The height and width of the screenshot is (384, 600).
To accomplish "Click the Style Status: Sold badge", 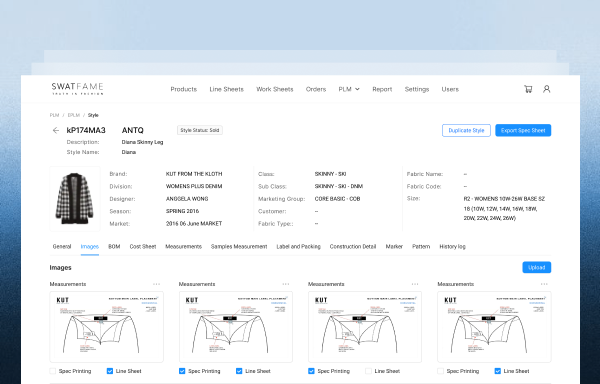I will [200, 130].
